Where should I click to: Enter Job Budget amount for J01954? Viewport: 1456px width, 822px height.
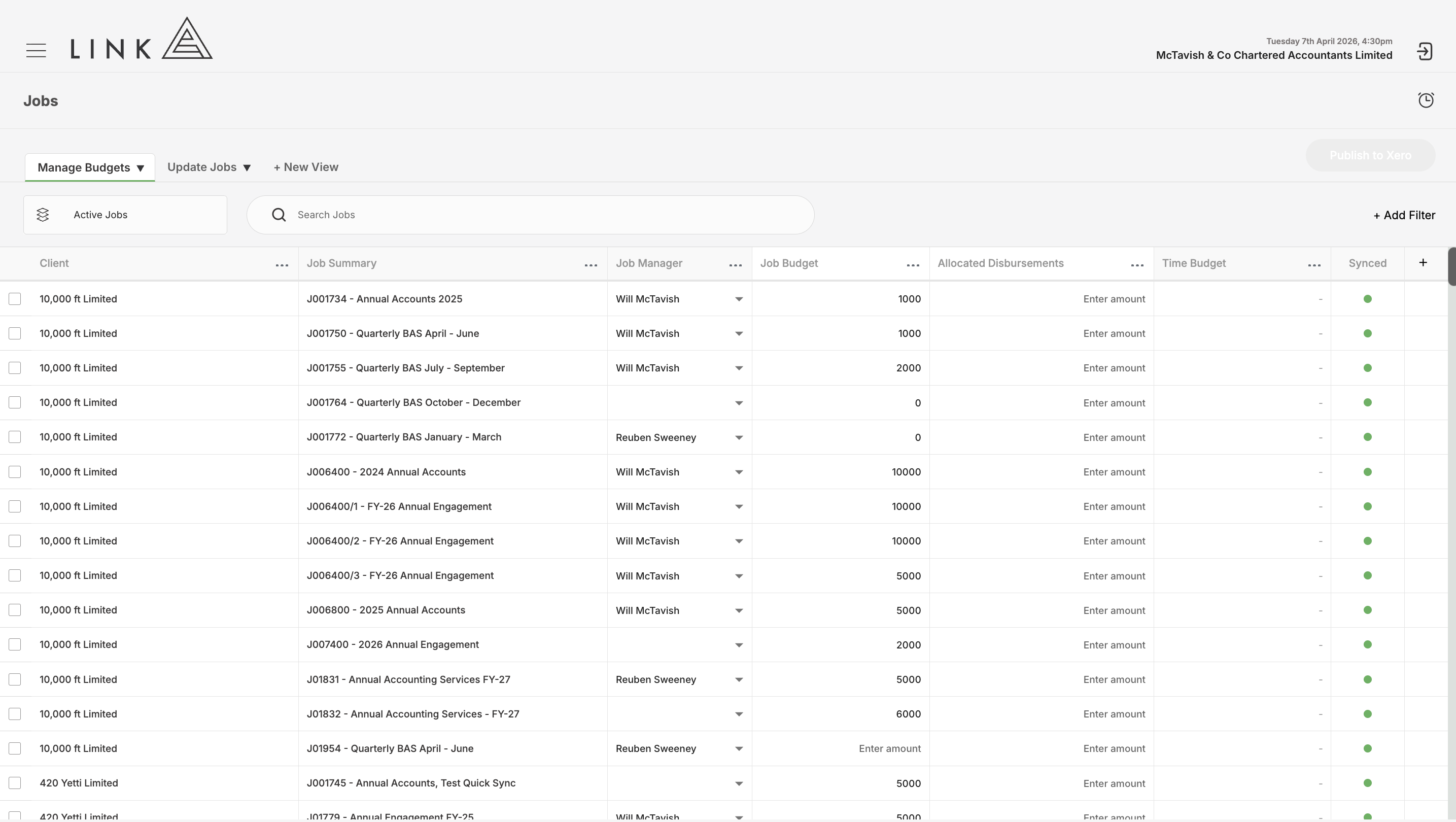pos(841,748)
